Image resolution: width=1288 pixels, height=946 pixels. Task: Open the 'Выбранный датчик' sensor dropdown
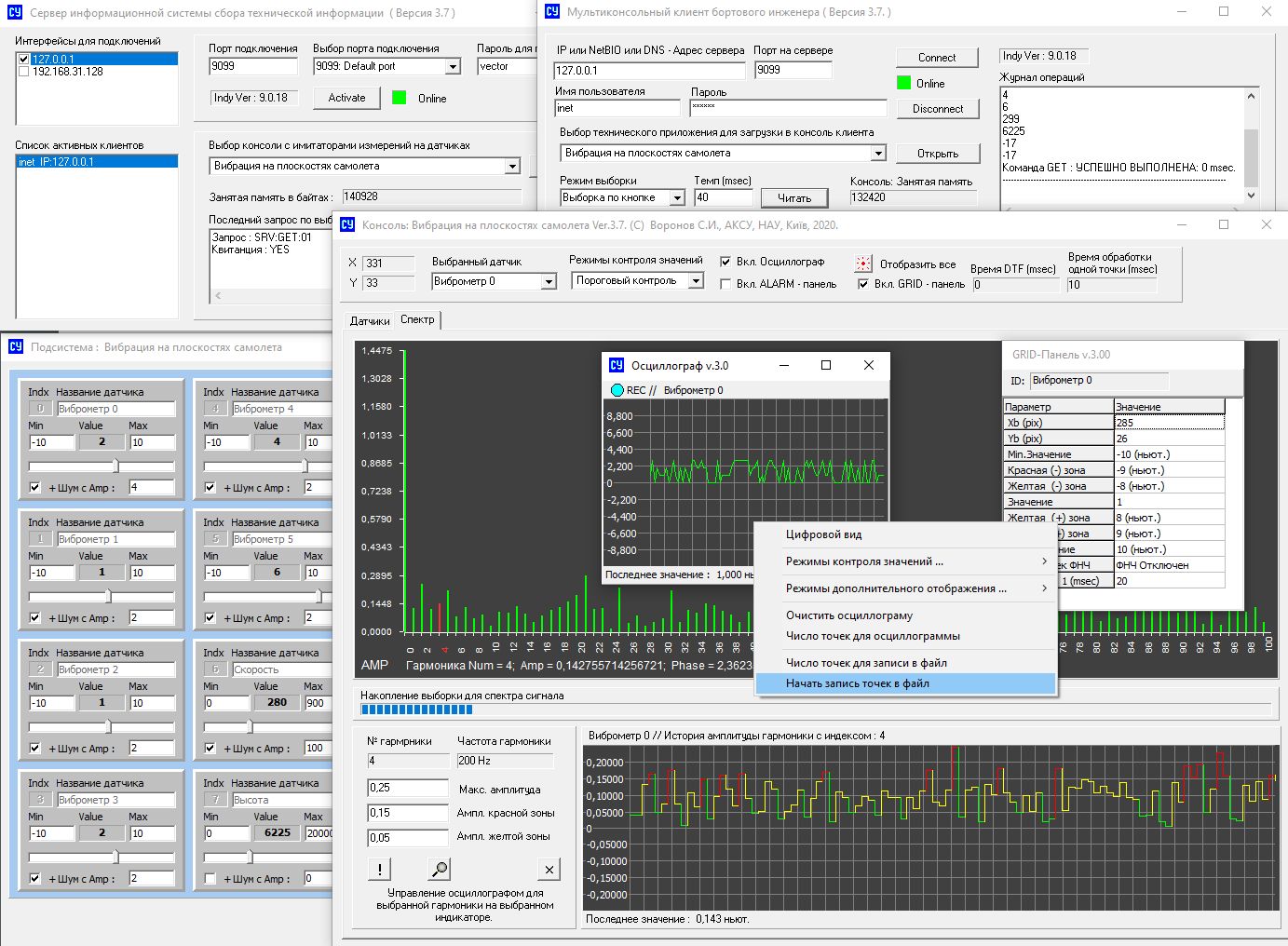point(549,281)
